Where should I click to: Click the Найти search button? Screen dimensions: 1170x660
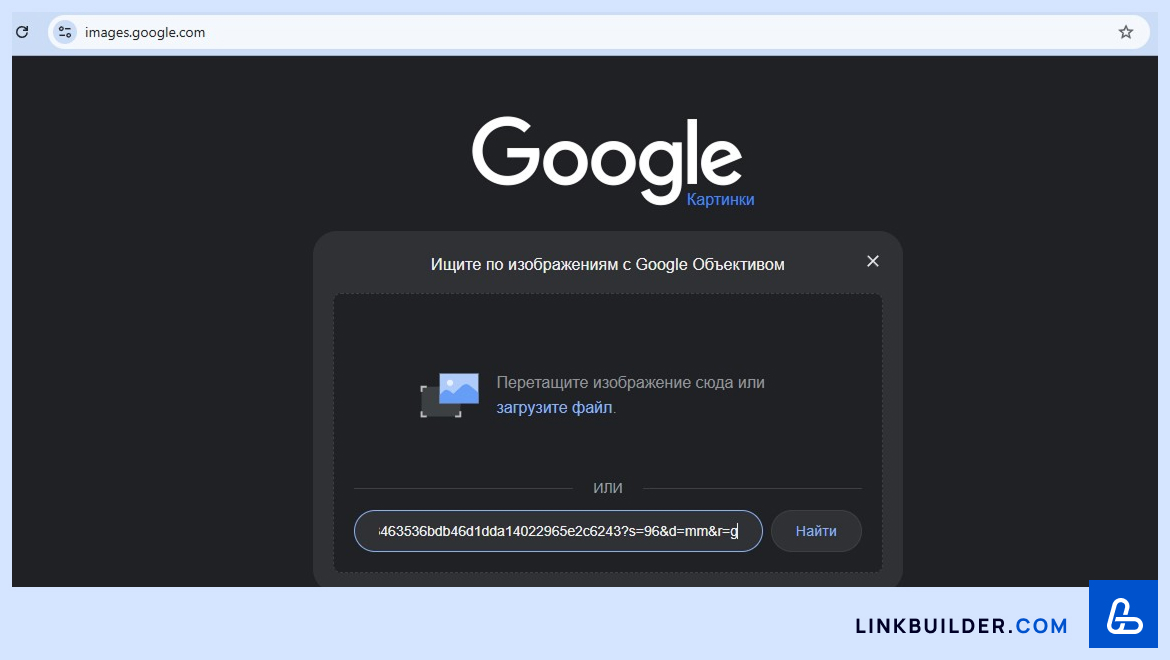click(x=816, y=531)
